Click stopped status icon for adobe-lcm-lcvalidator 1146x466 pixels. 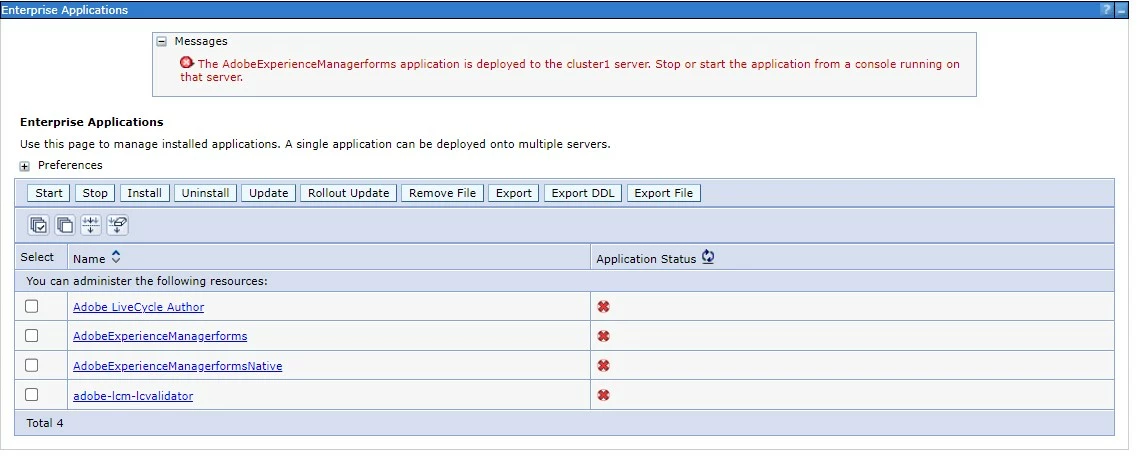pyautogui.click(x=603, y=395)
